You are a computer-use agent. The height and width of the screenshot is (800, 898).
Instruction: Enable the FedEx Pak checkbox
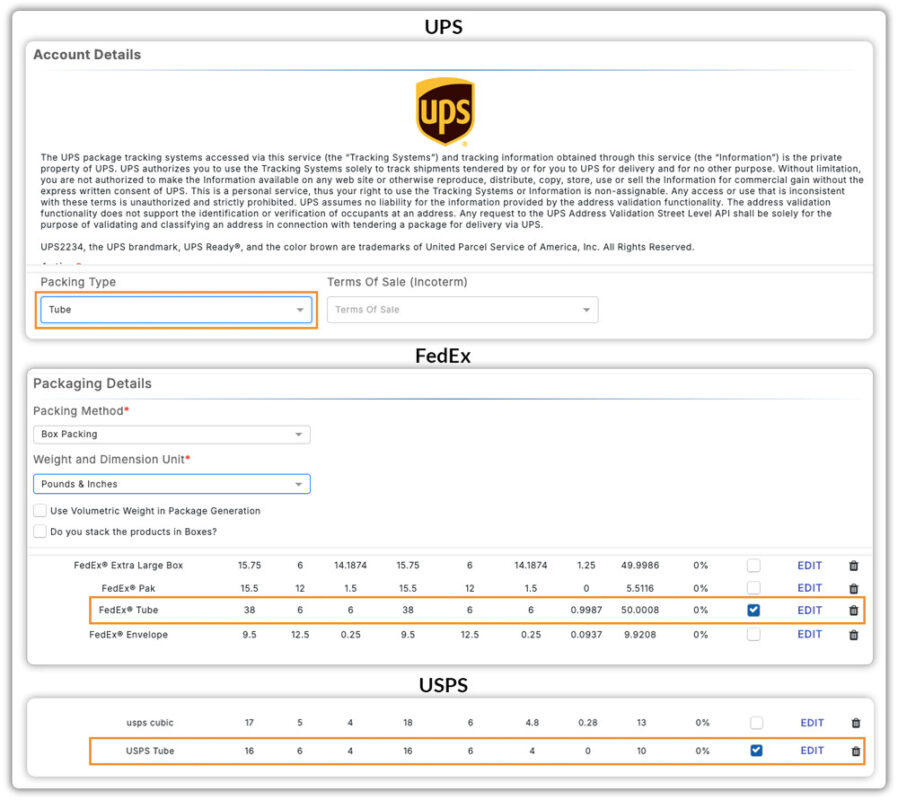754,588
